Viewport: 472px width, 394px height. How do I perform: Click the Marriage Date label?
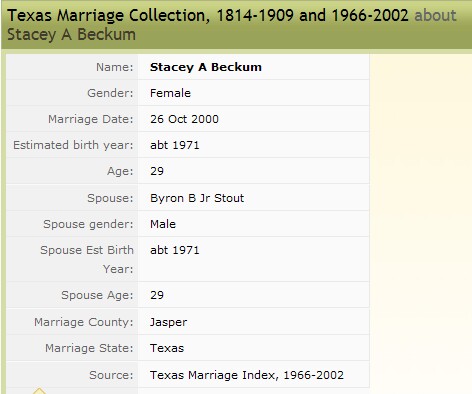point(91,119)
